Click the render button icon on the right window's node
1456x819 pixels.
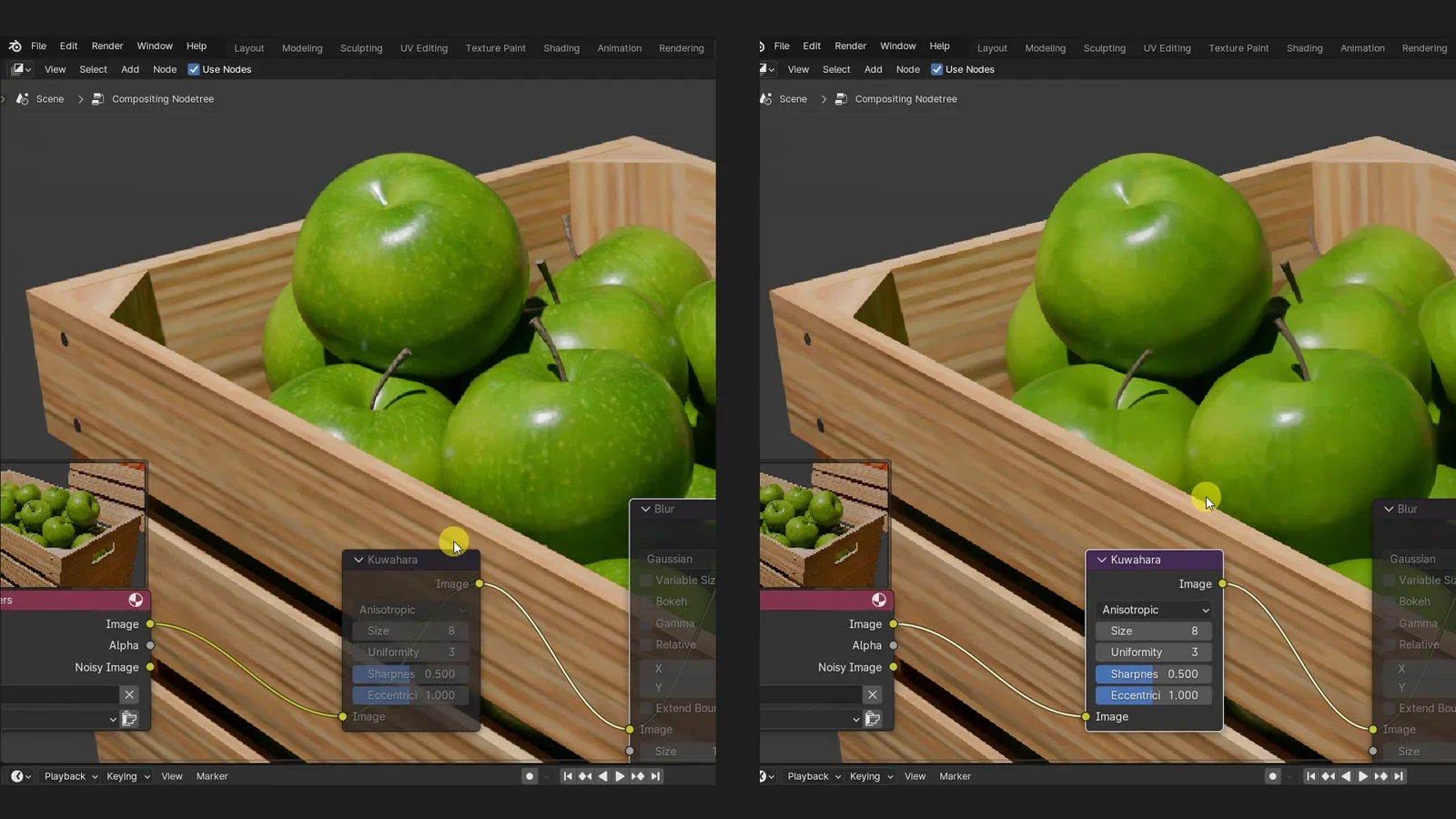tap(873, 719)
